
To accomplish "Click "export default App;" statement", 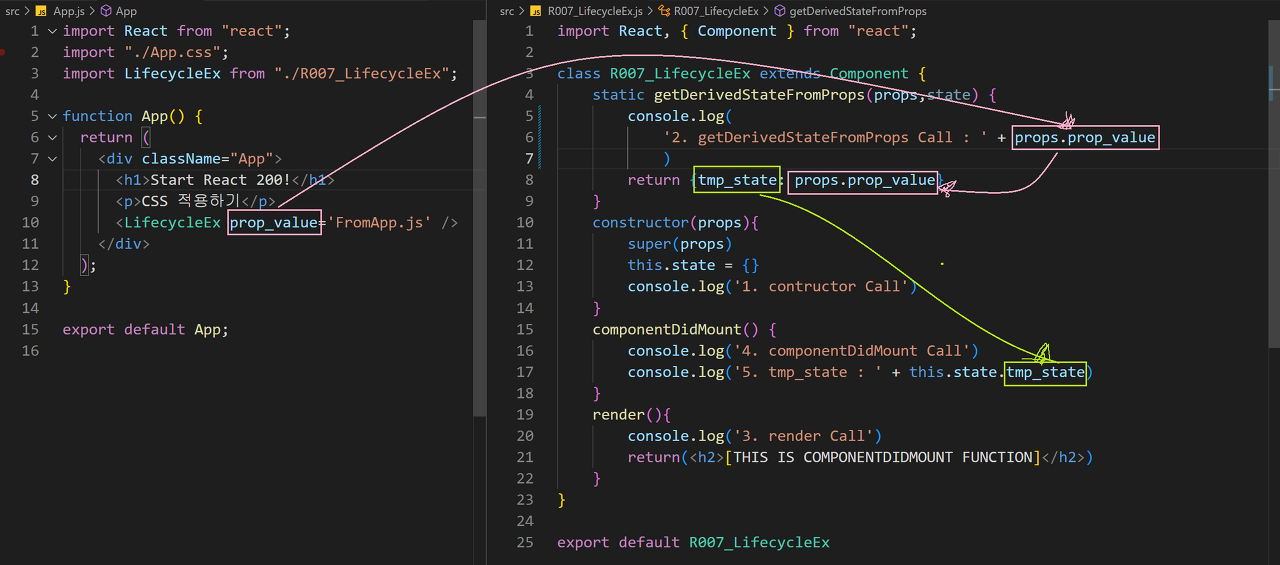I will pyautogui.click(x=146, y=329).
